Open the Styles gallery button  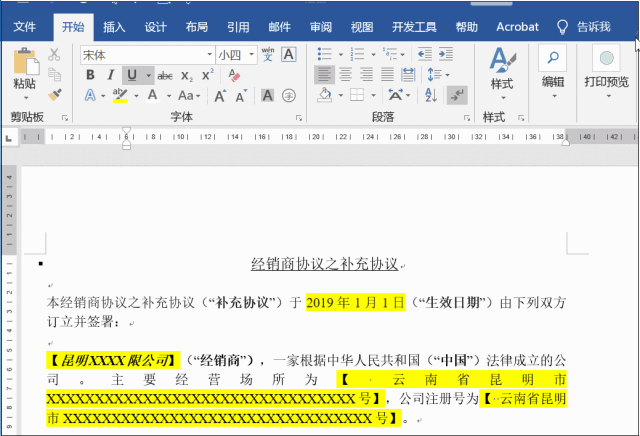(x=502, y=73)
